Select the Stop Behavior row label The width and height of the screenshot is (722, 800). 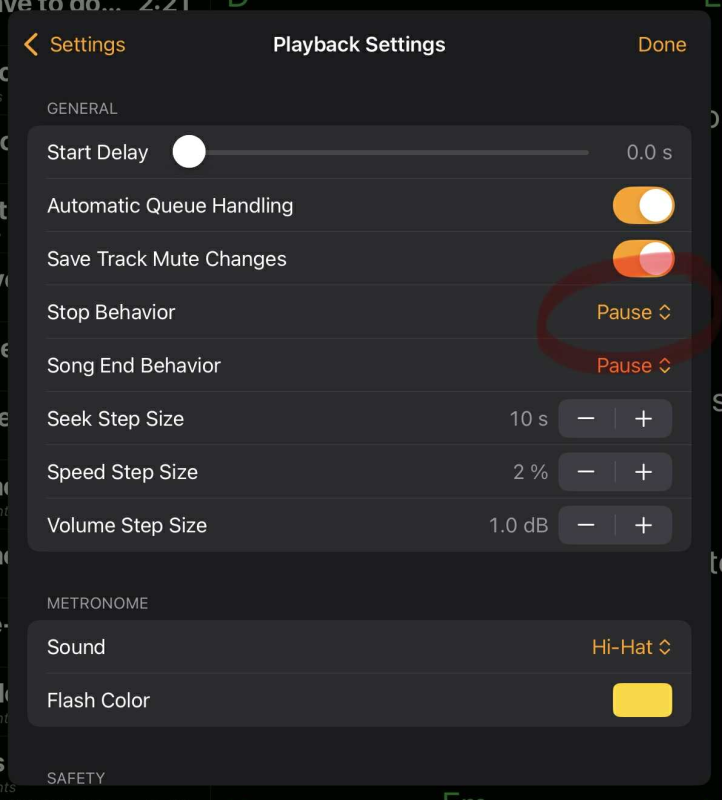pyautogui.click(x=111, y=312)
